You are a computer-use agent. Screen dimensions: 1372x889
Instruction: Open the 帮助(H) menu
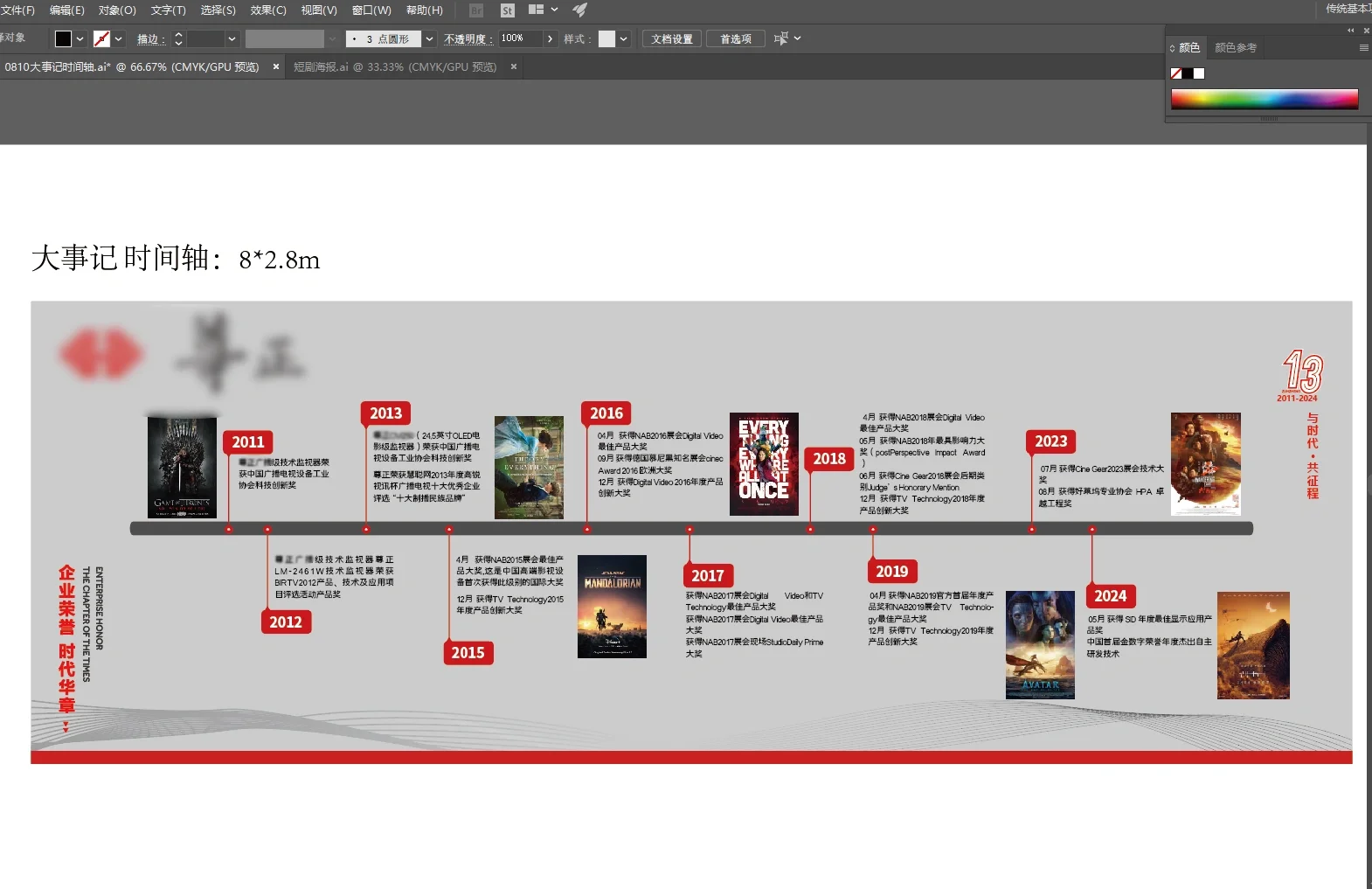[x=425, y=10]
